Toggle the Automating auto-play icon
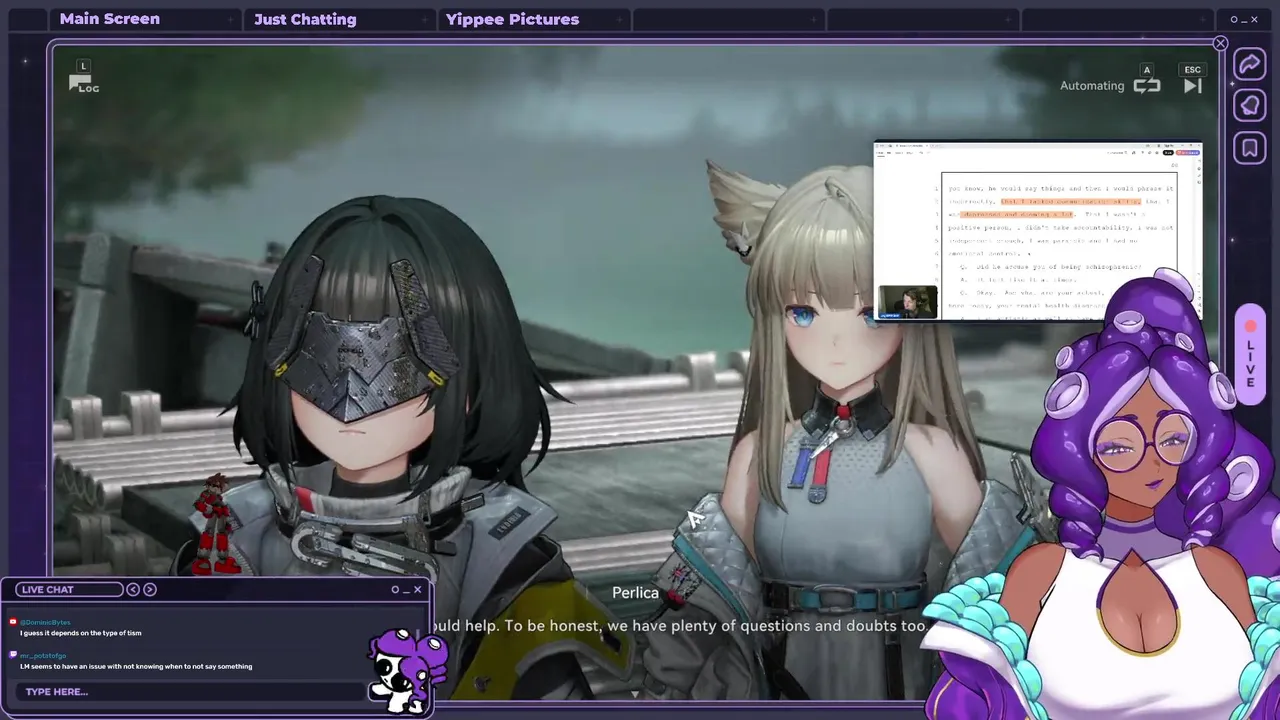 pyautogui.click(x=1147, y=86)
